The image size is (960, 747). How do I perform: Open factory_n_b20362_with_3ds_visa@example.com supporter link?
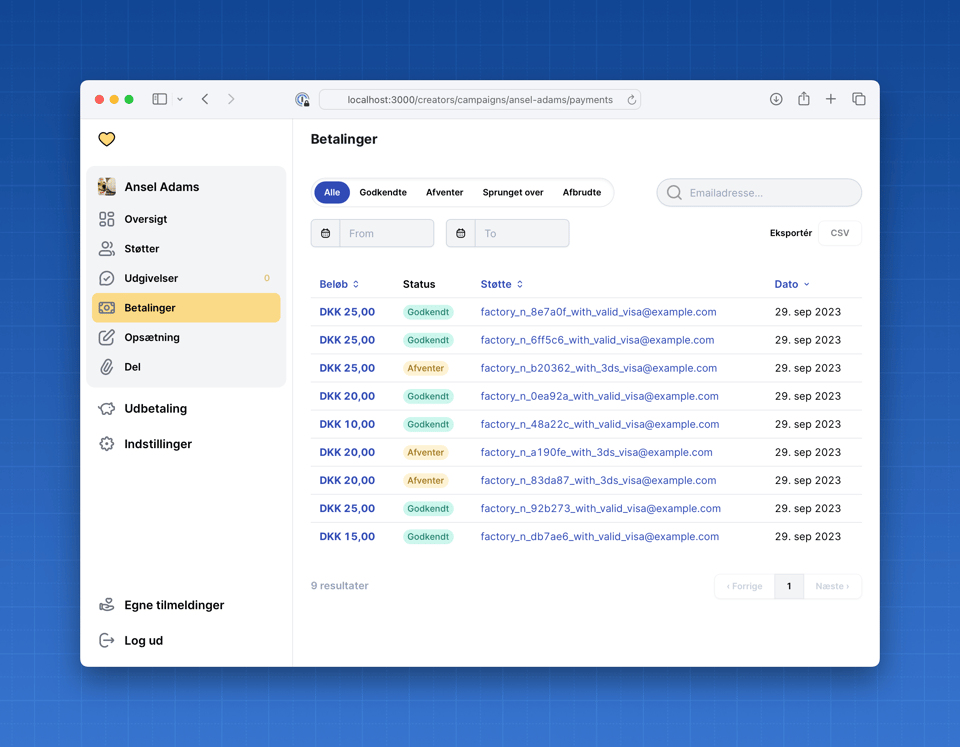599,368
